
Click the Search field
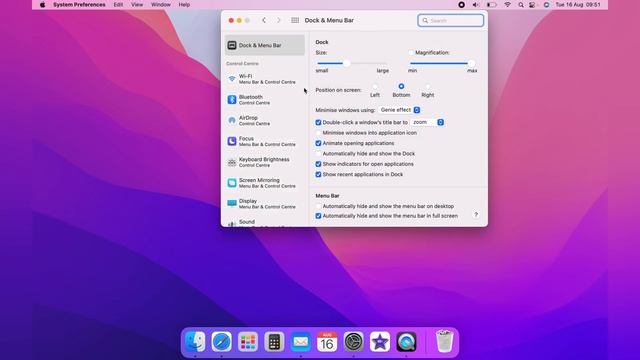(451, 20)
